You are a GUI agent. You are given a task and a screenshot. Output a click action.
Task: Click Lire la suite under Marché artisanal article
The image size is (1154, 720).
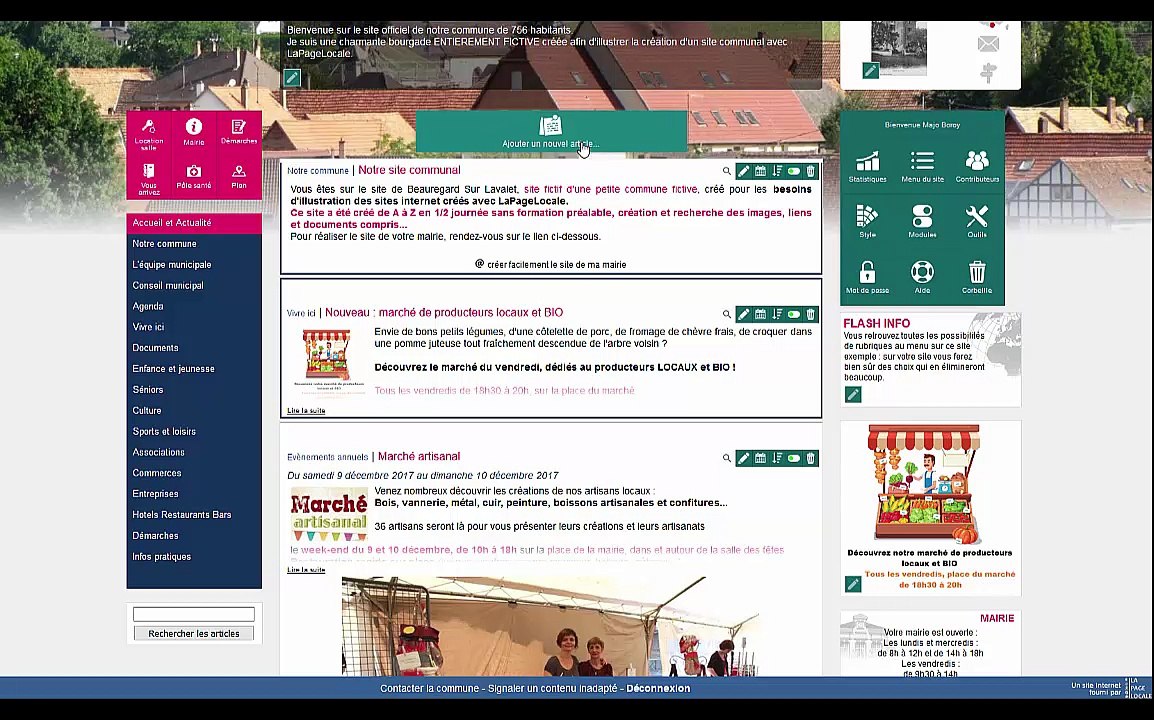tap(306, 570)
